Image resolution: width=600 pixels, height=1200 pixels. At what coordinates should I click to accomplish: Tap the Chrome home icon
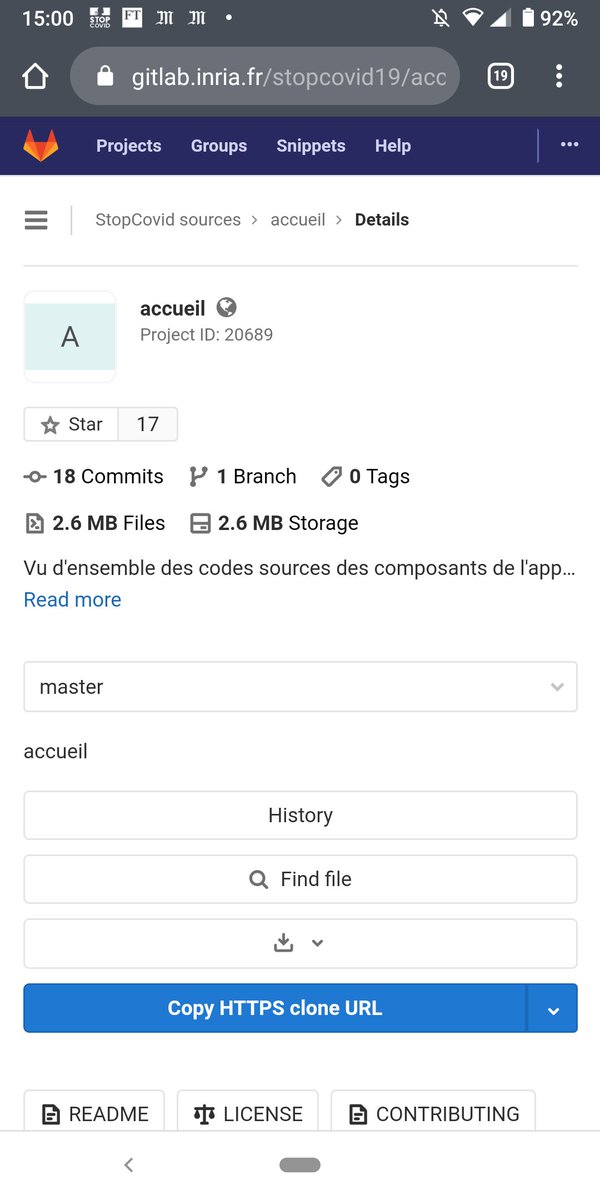tap(35, 76)
